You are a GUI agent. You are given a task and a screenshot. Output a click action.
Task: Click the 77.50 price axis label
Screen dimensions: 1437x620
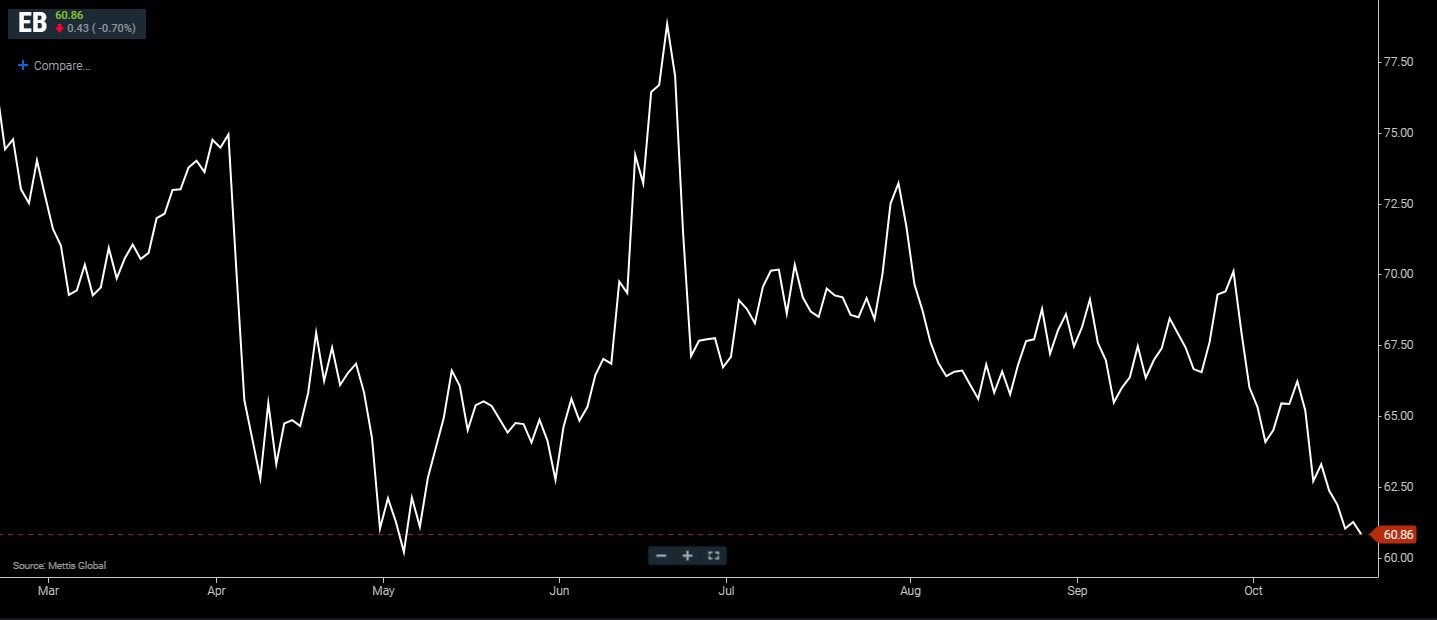1397,62
